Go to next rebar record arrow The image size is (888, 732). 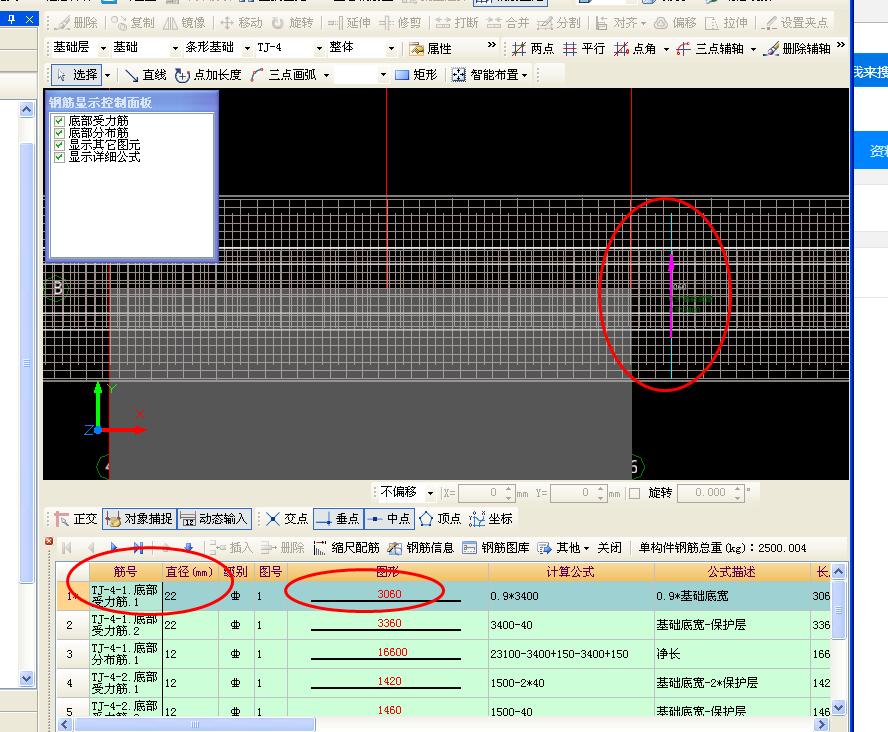(x=114, y=547)
